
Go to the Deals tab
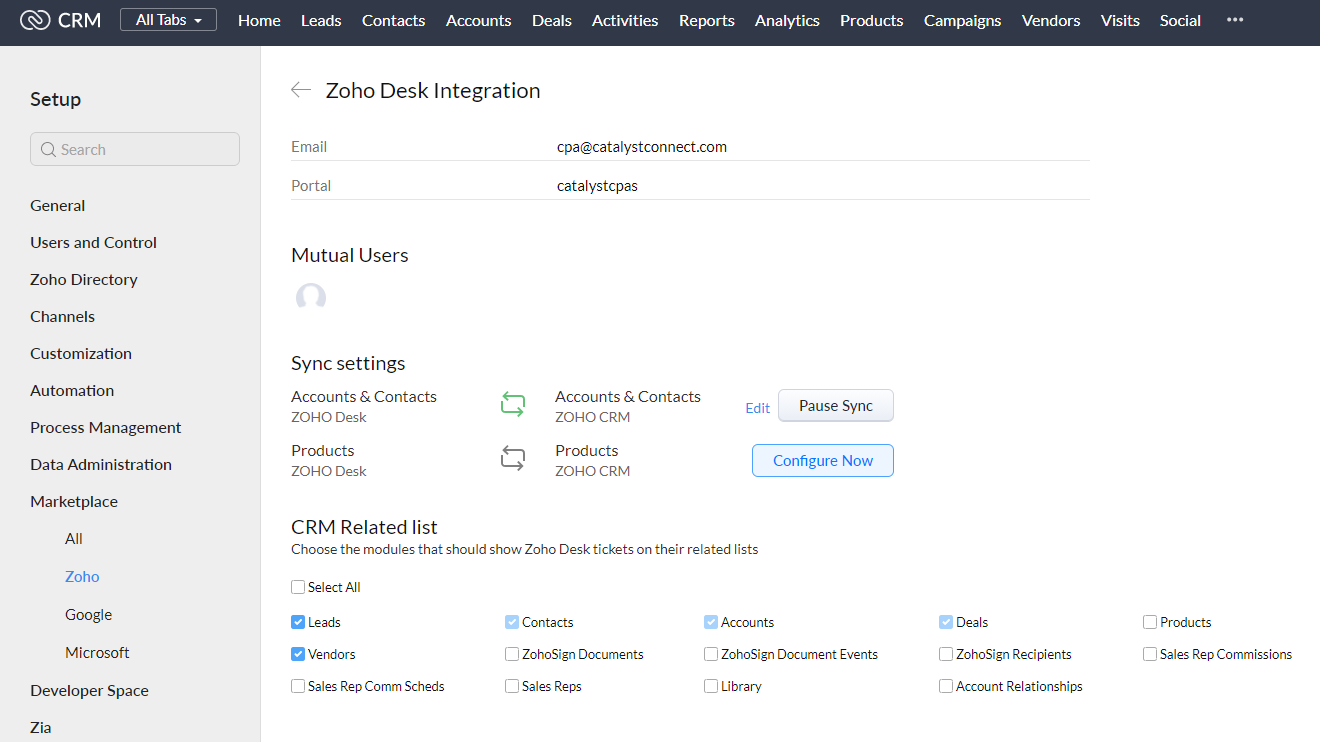551,20
